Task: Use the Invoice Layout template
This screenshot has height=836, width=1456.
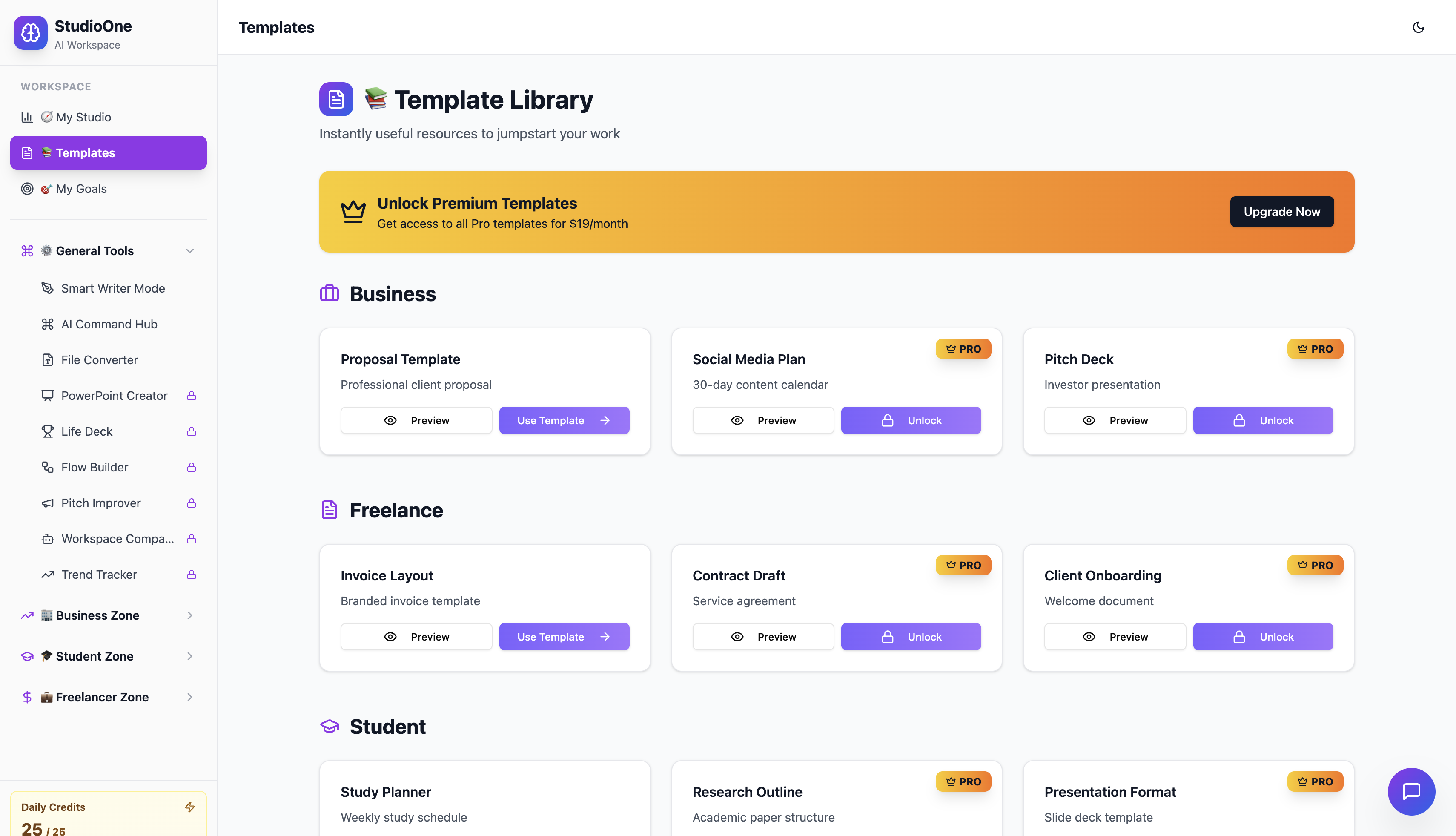Action: pyautogui.click(x=564, y=637)
